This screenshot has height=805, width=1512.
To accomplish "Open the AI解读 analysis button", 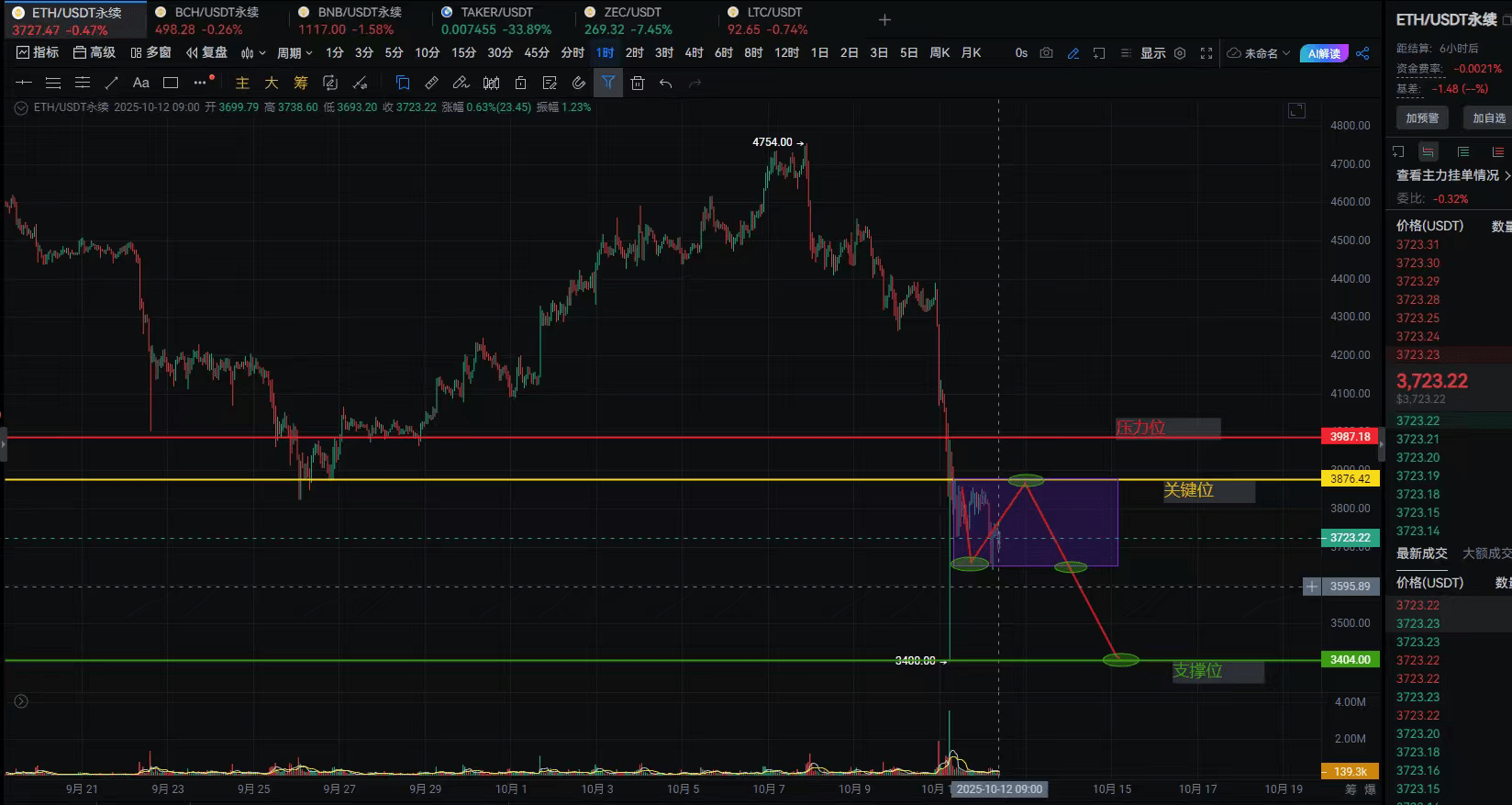I will (x=1324, y=53).
